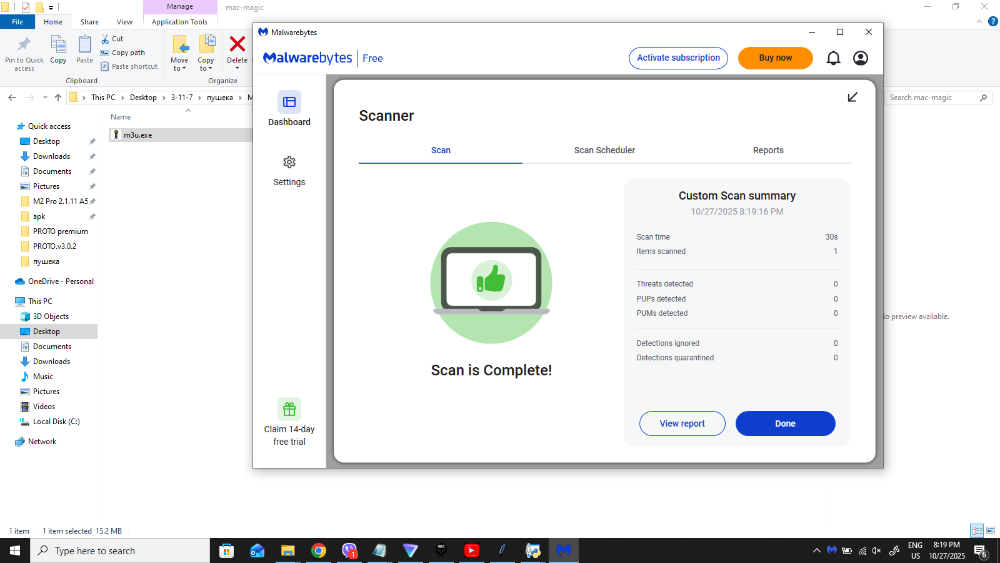Screen dimensions: 1000x563
Task: Open the Malwarebytes Dashboard sidebar icon
Action: coord(289,102)
